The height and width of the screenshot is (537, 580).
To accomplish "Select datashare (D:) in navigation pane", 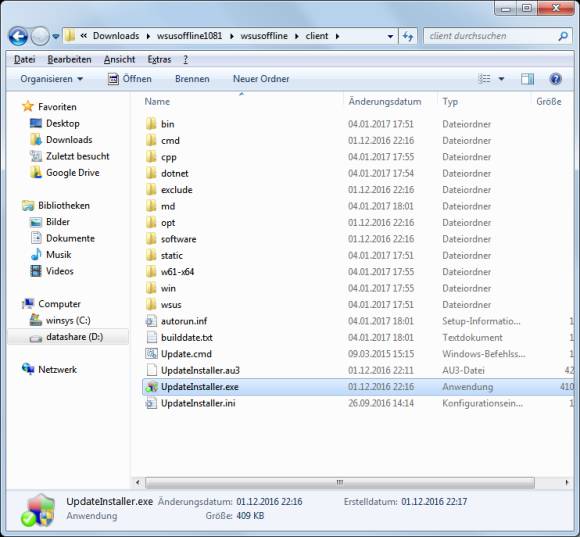I will click(68, 337).
